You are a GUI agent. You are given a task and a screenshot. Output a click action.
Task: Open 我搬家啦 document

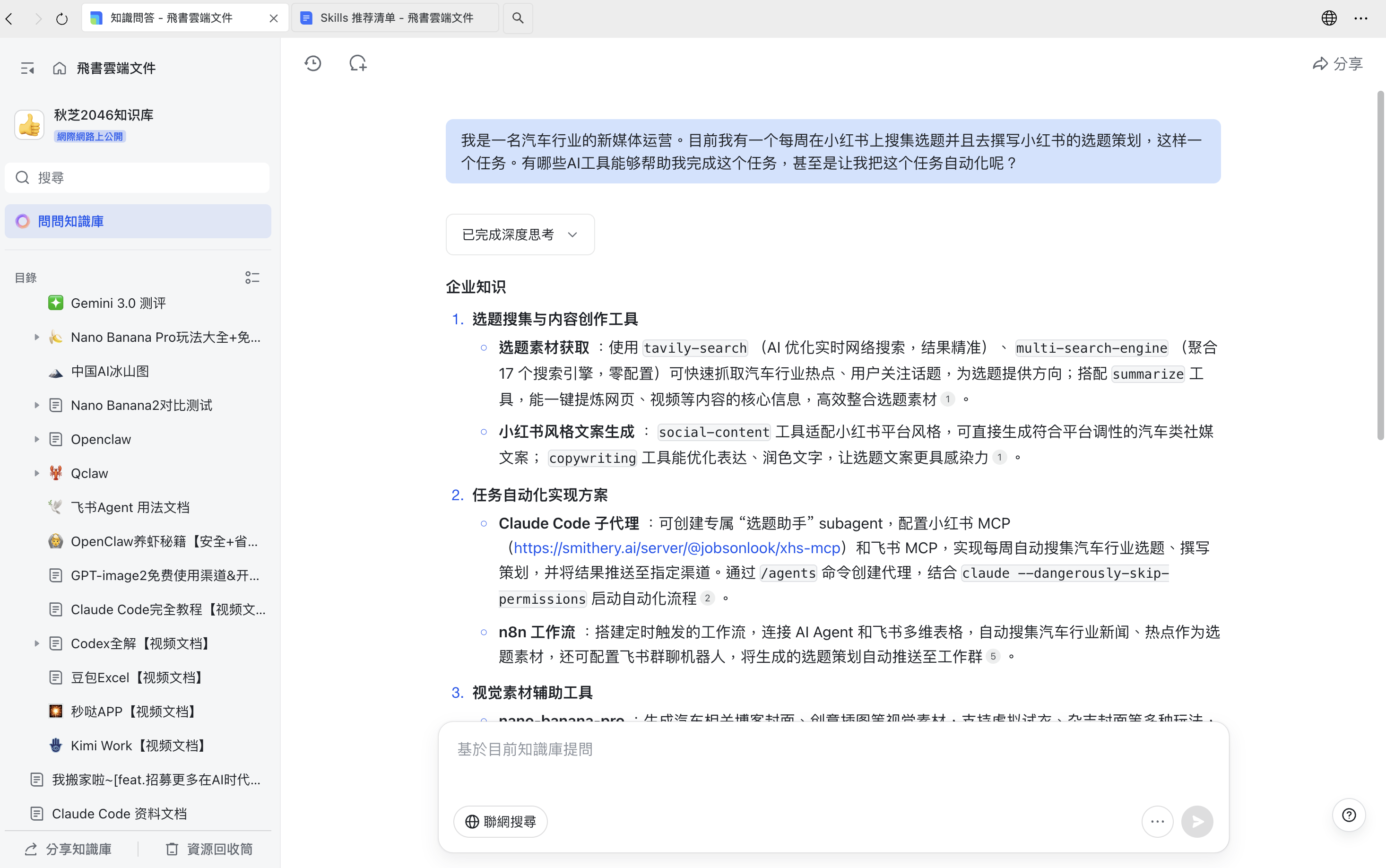pyautogui.click(x=156, y=780)
